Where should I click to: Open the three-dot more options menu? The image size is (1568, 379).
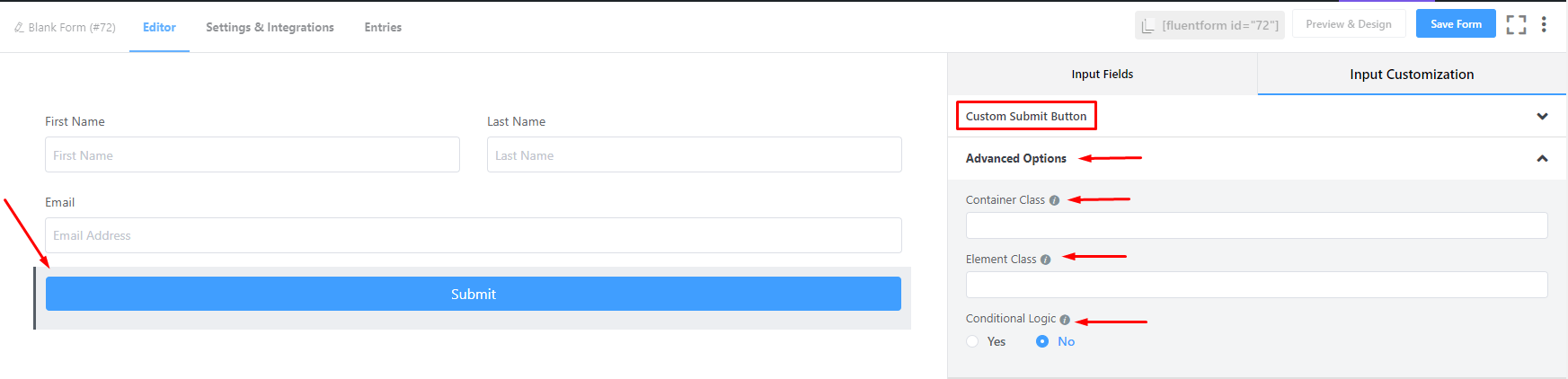click(1544, 25)
